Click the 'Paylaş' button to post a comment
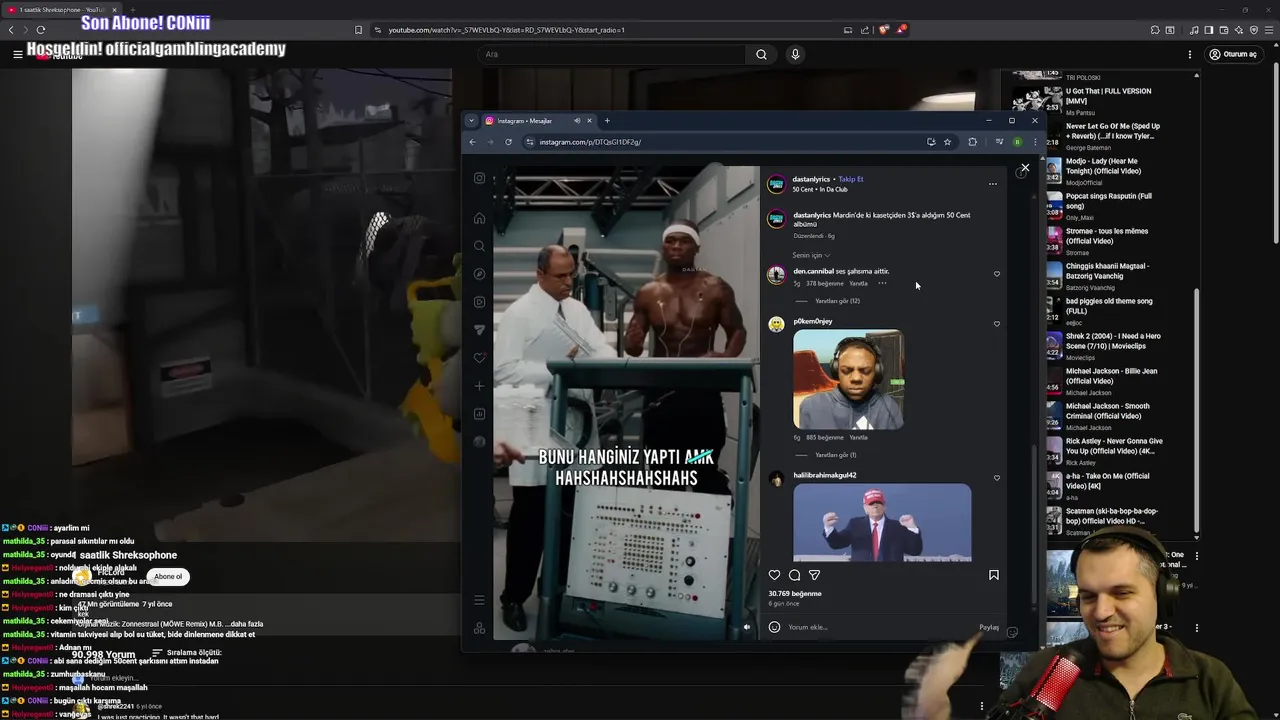The image size is (1280, 720). (989, 627)
